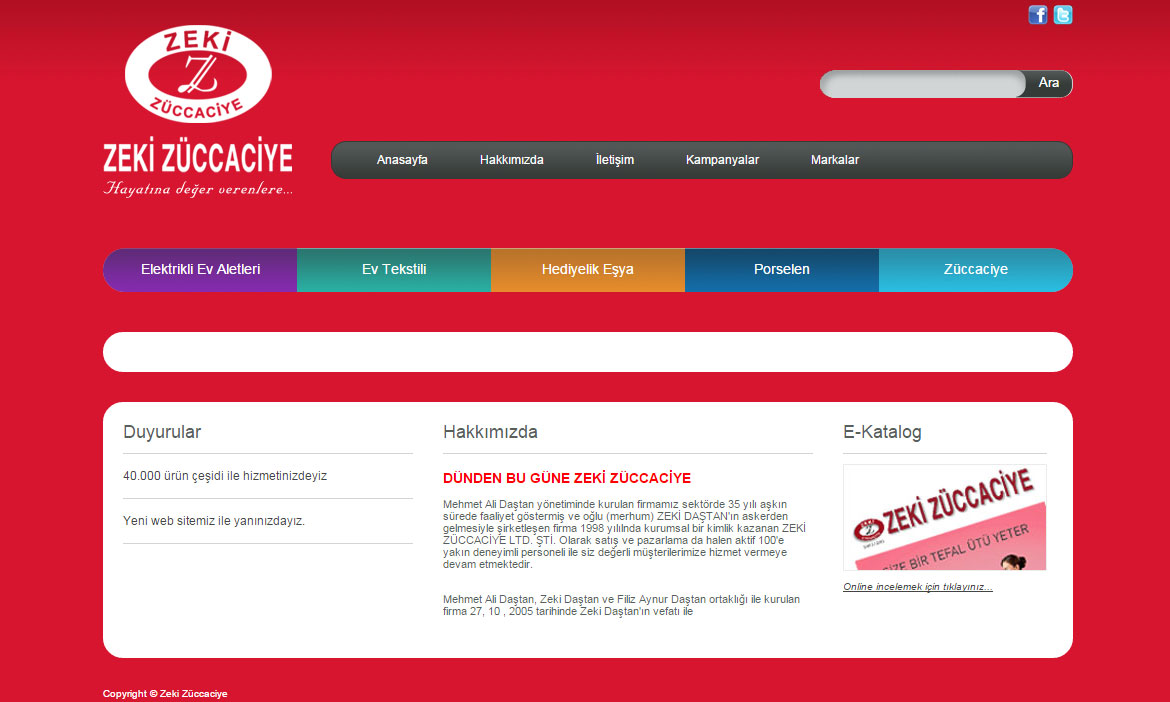Select the Züccaciye category
Viewport: 1170px width, 702px height.
tap(976, 270)
